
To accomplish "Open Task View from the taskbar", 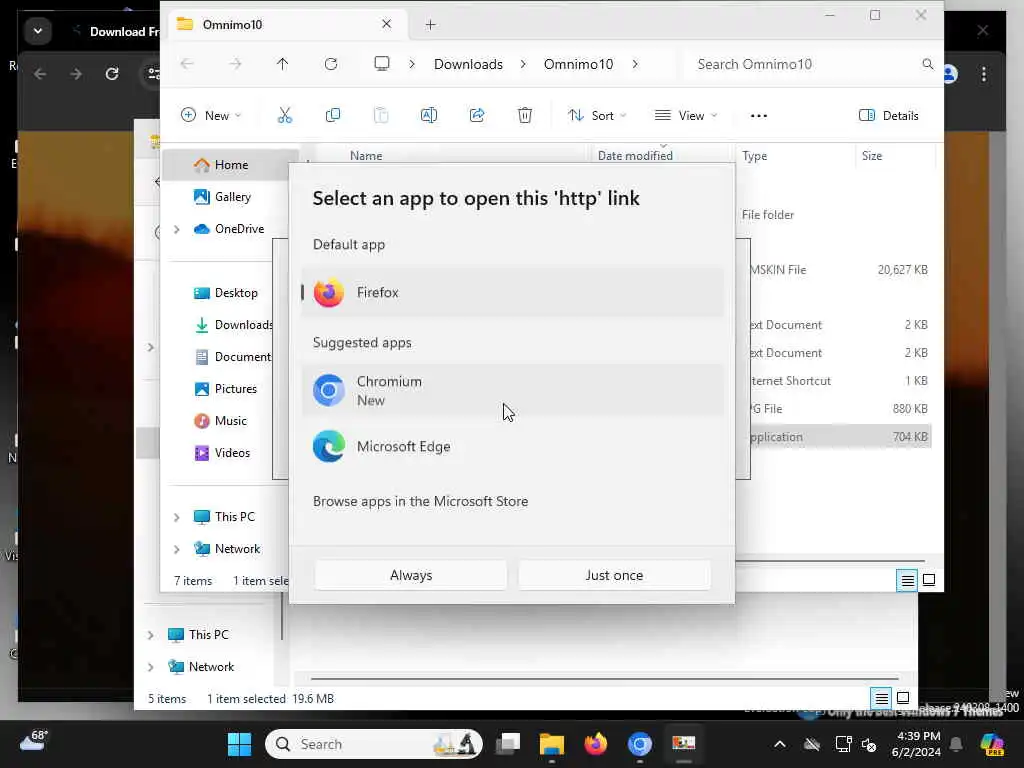I will point(507,744).
